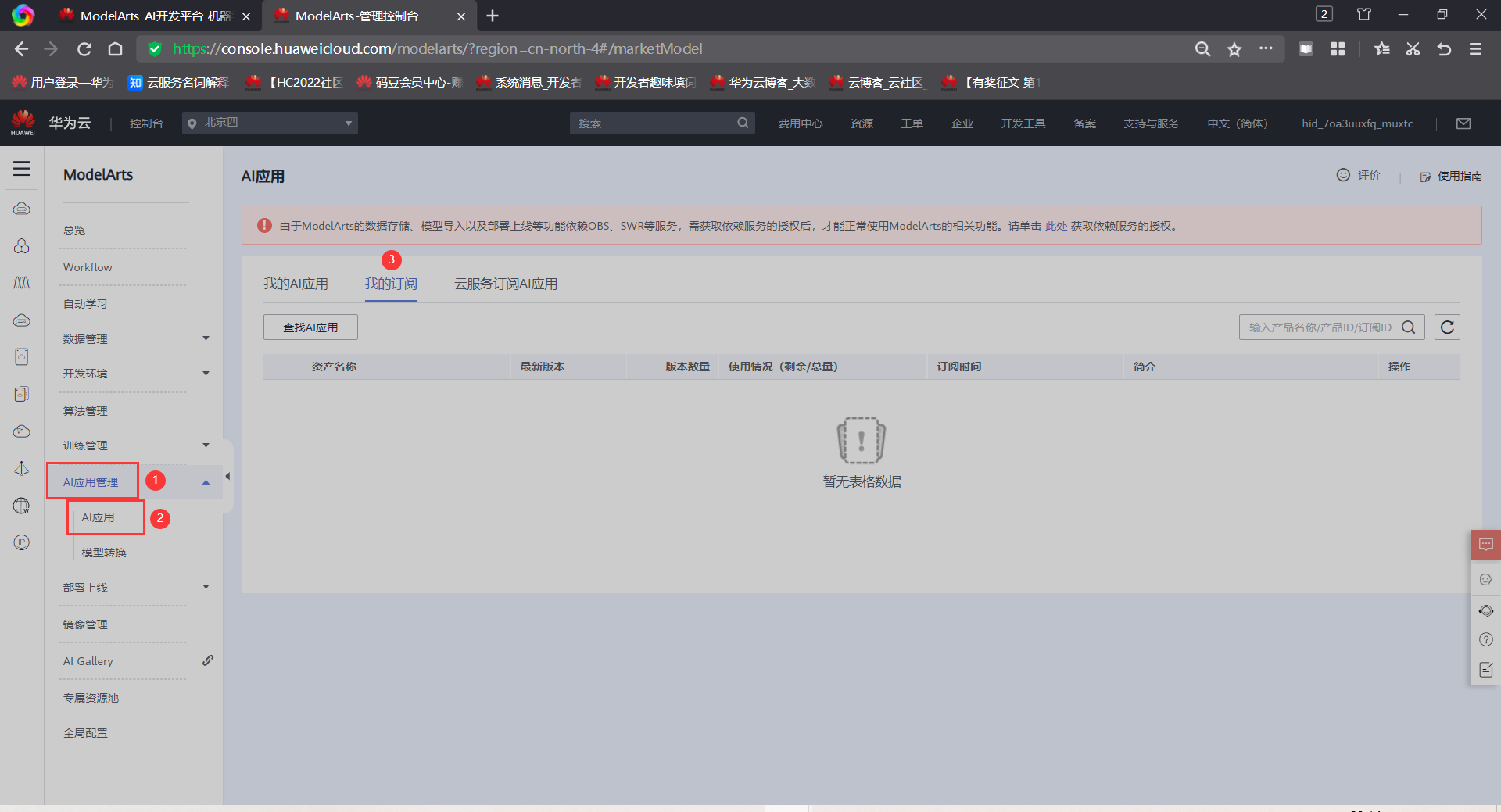The width and height of the screenshot is (1501, 812).
Task: Open Workflow in the sidebar
Action: click(x=88, y=267)
